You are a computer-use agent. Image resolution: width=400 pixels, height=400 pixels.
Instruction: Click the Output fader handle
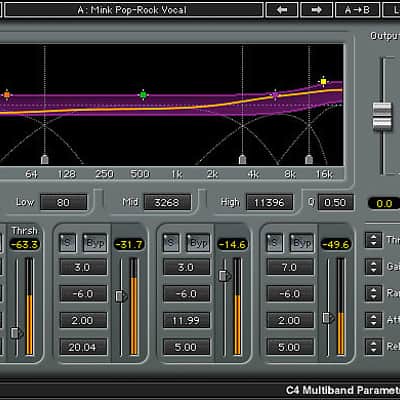point(382,117)
